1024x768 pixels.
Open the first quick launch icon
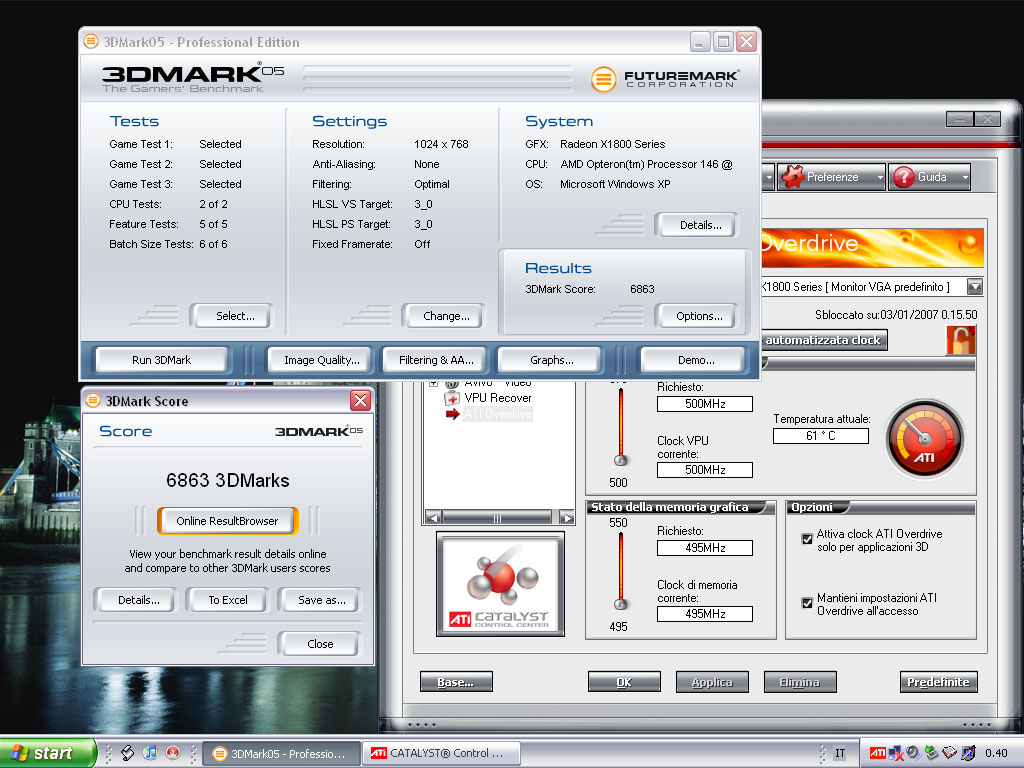(127, 753)
